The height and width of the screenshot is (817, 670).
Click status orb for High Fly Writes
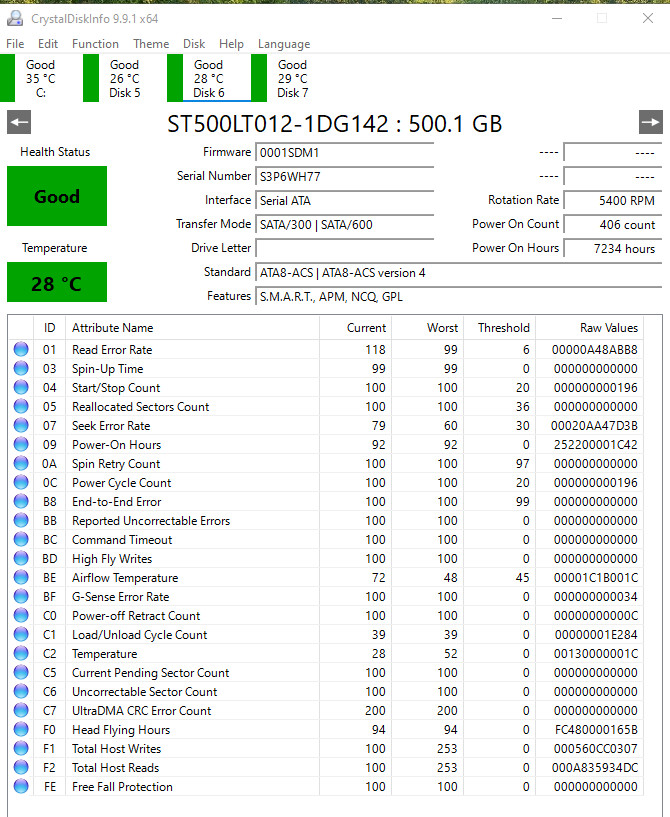[x=21, y=559]
